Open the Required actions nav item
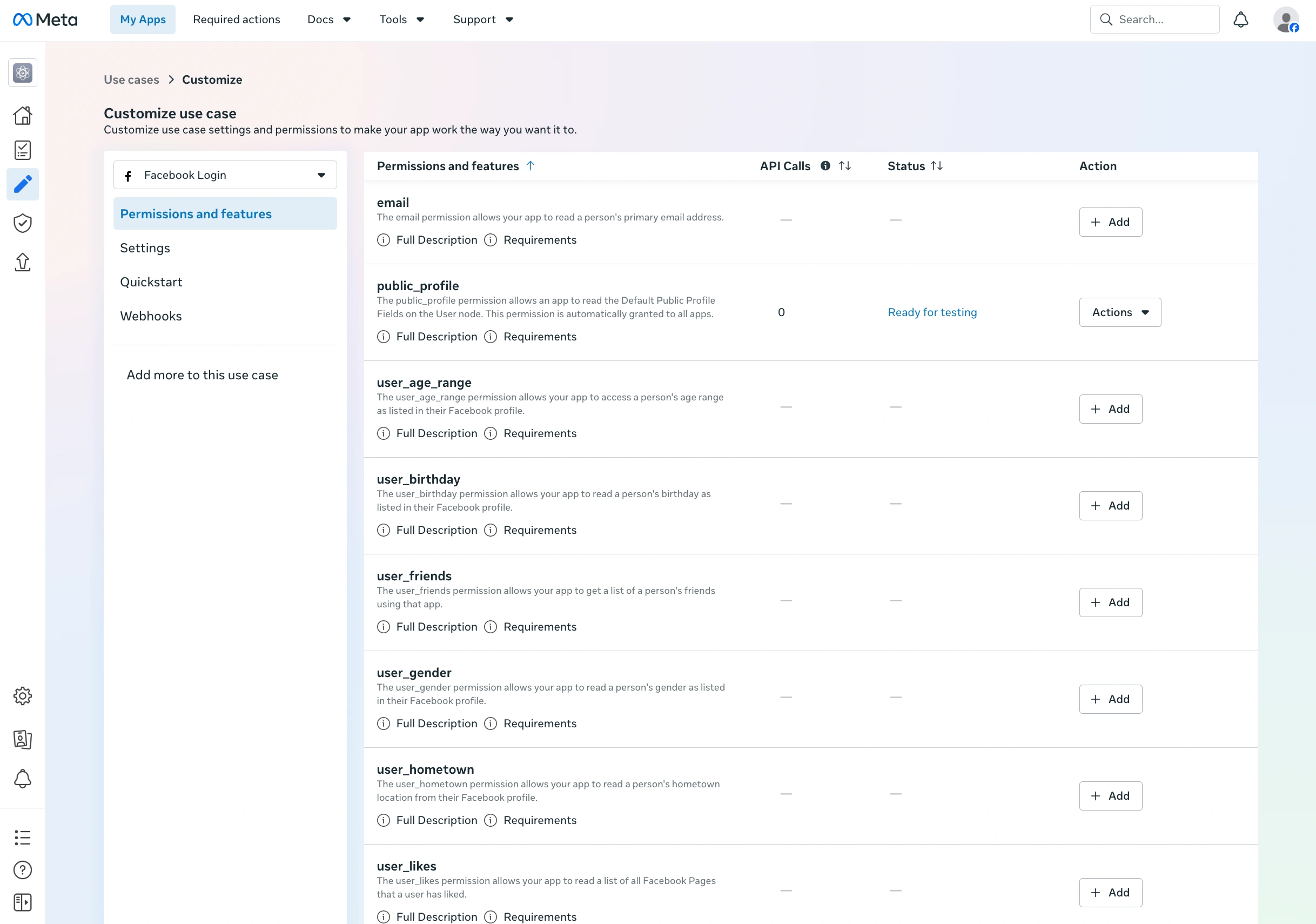 (x=236, y=19)
